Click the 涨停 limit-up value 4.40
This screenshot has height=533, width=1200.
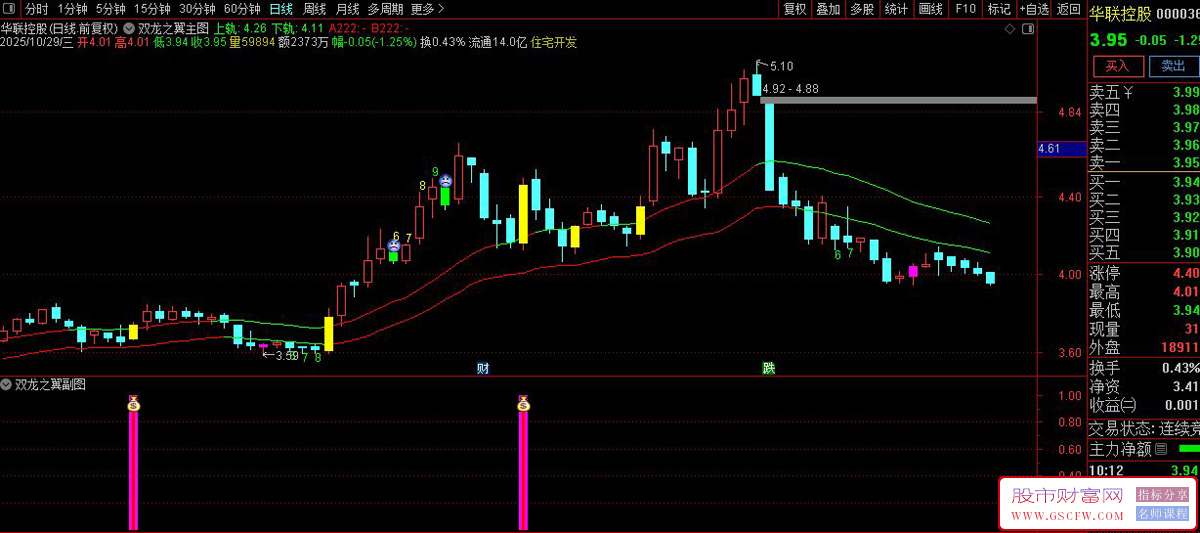point(1185,273)
